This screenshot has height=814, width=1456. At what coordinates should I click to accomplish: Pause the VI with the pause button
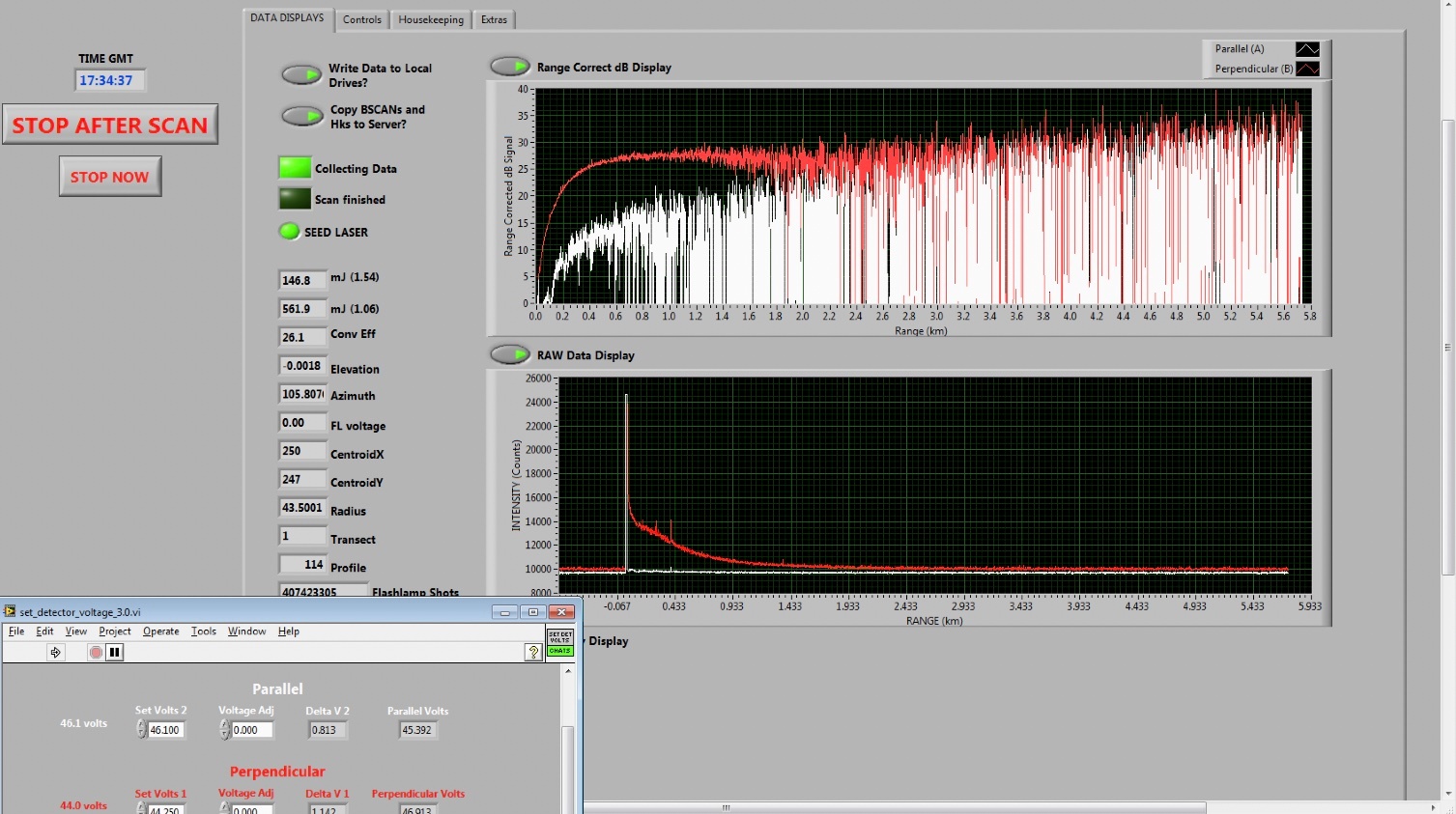tap(114, 653)
